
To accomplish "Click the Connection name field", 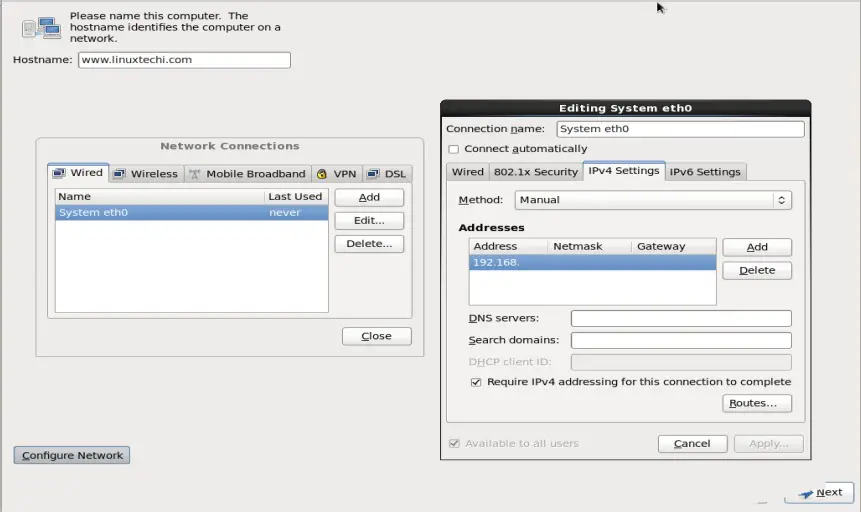I will pos(680,129).
